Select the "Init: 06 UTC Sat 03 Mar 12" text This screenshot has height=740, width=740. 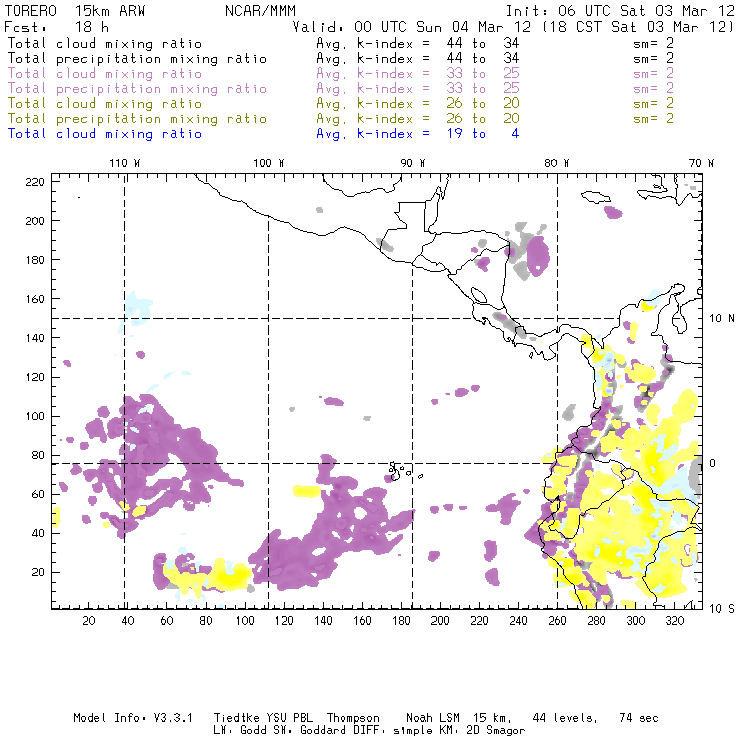tap(620, 11)
